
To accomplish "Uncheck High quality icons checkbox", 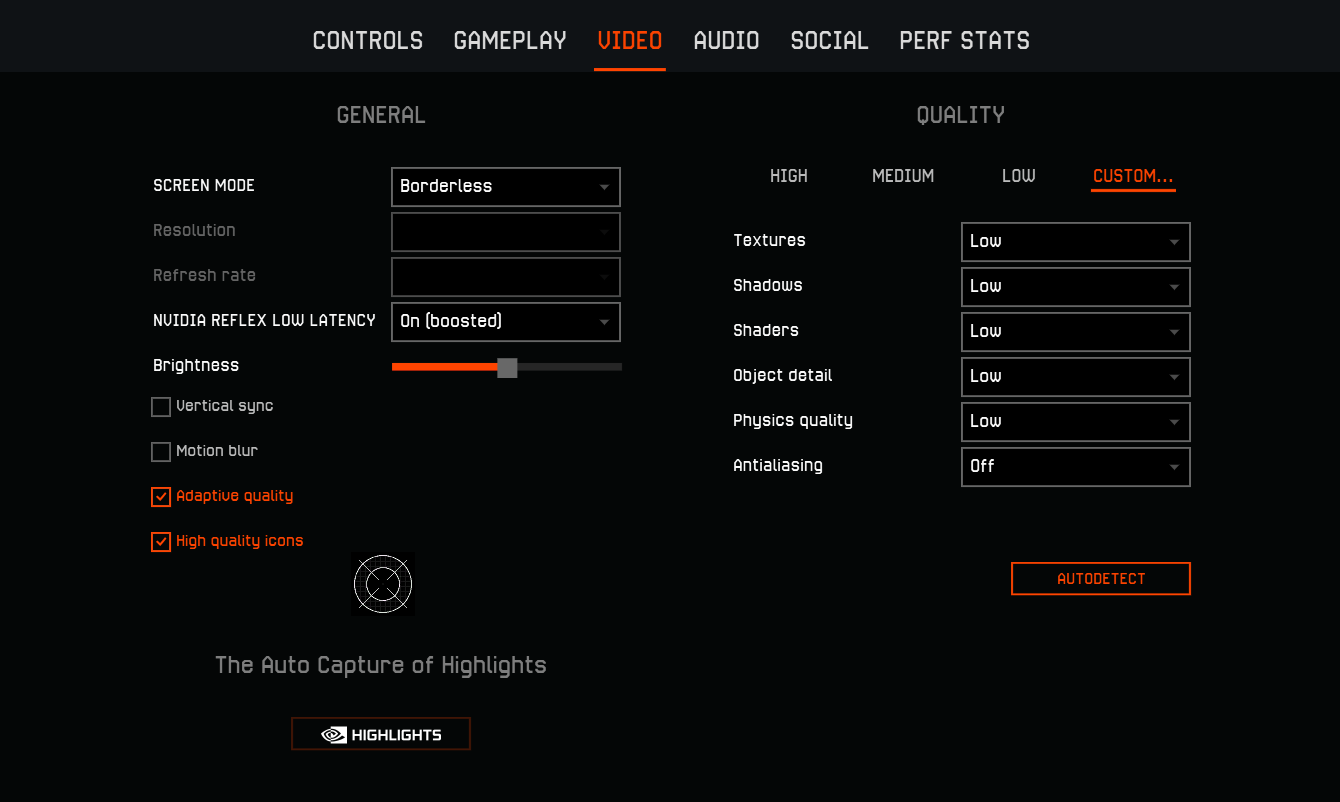I will pyautogui.click(x=161, y=542).
